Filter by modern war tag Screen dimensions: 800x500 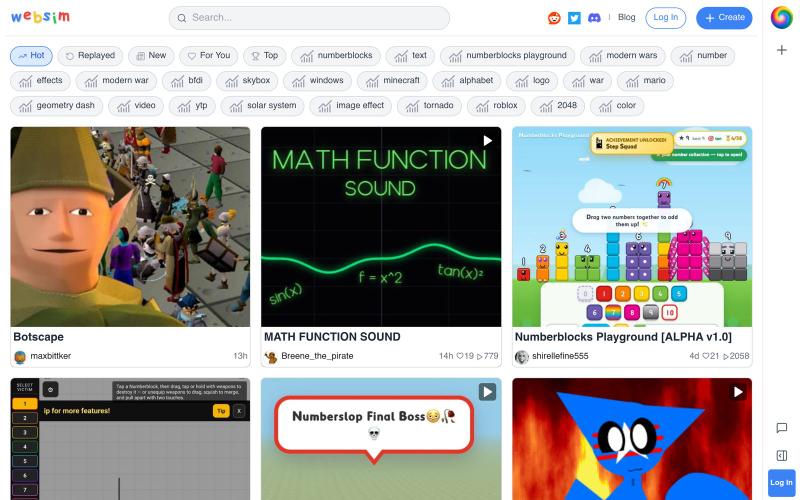point(116,81)
